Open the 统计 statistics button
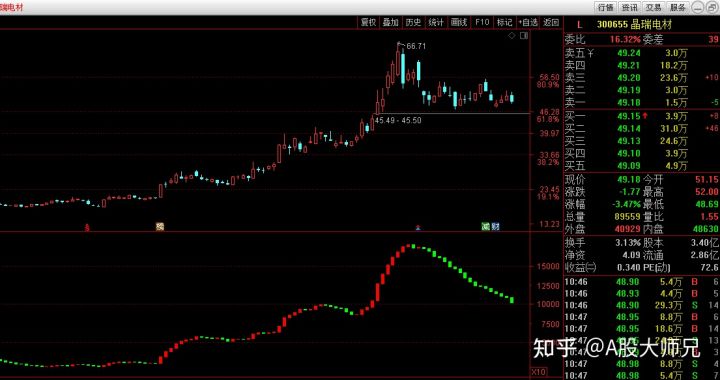Viewport: 720px width, 380px height. click(x=436, y=22)
